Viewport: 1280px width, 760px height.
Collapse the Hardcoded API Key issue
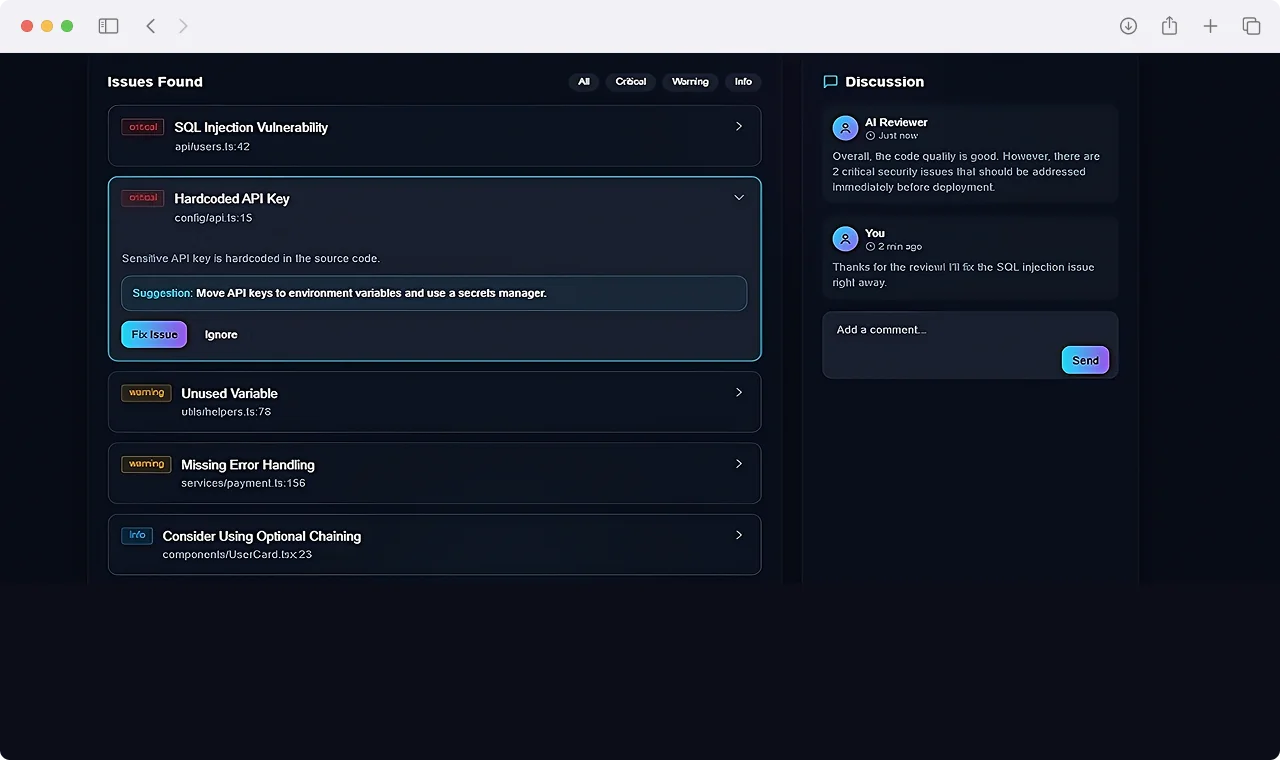[739, 198]
